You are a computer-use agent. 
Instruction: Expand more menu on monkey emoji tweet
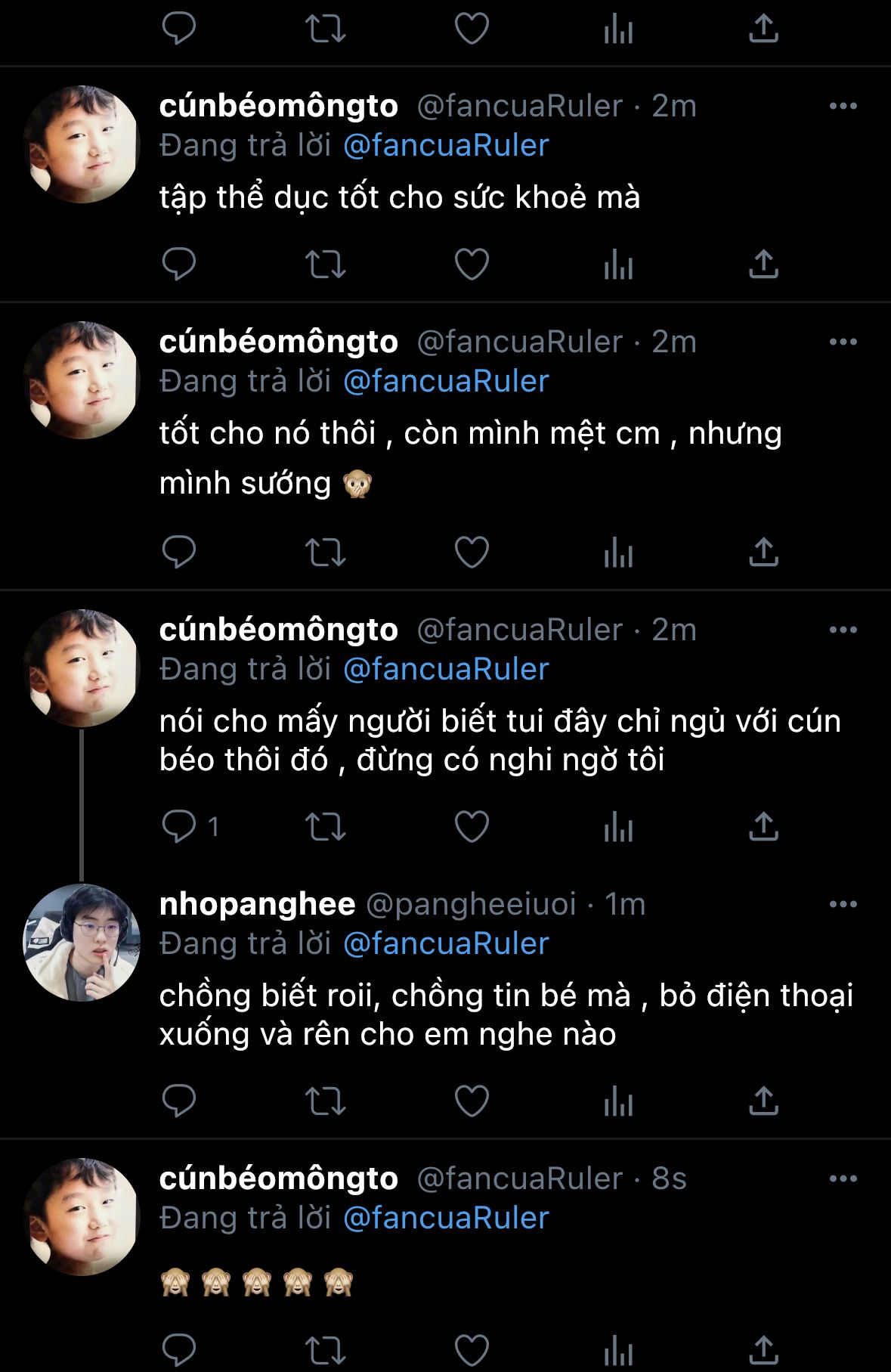click(843, 1178)
